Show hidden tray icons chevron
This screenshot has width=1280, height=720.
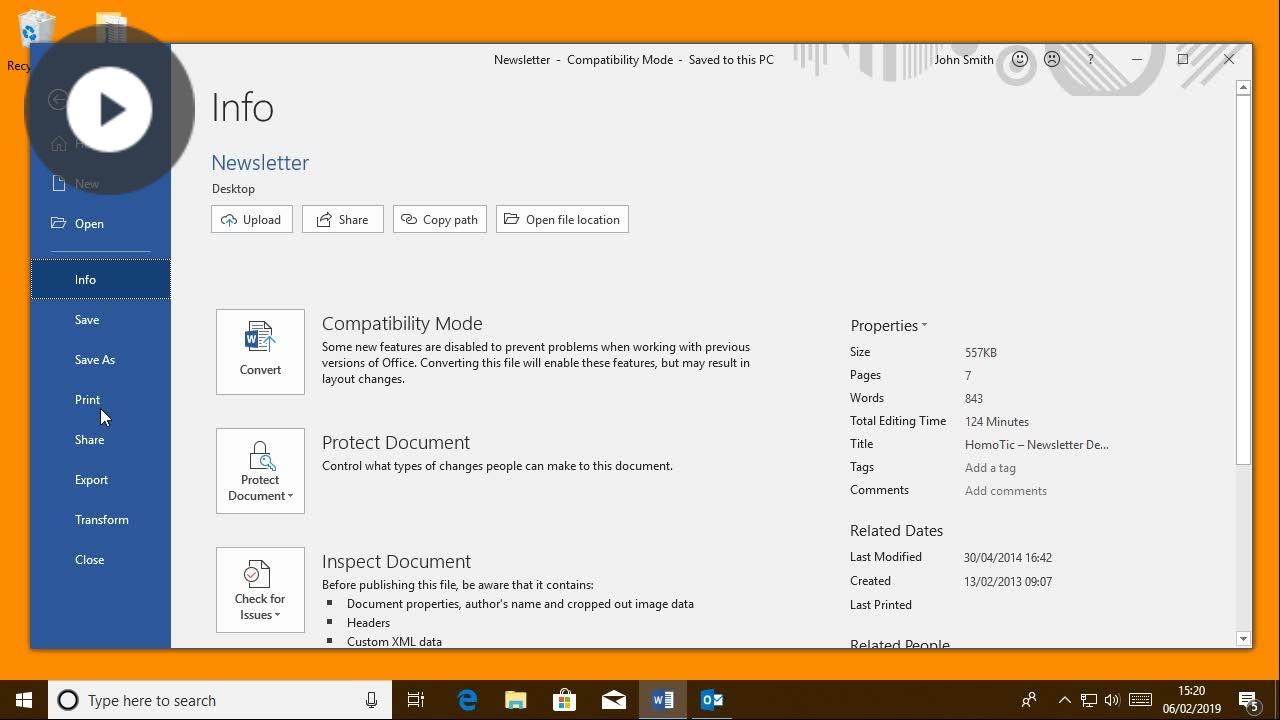1064,700
